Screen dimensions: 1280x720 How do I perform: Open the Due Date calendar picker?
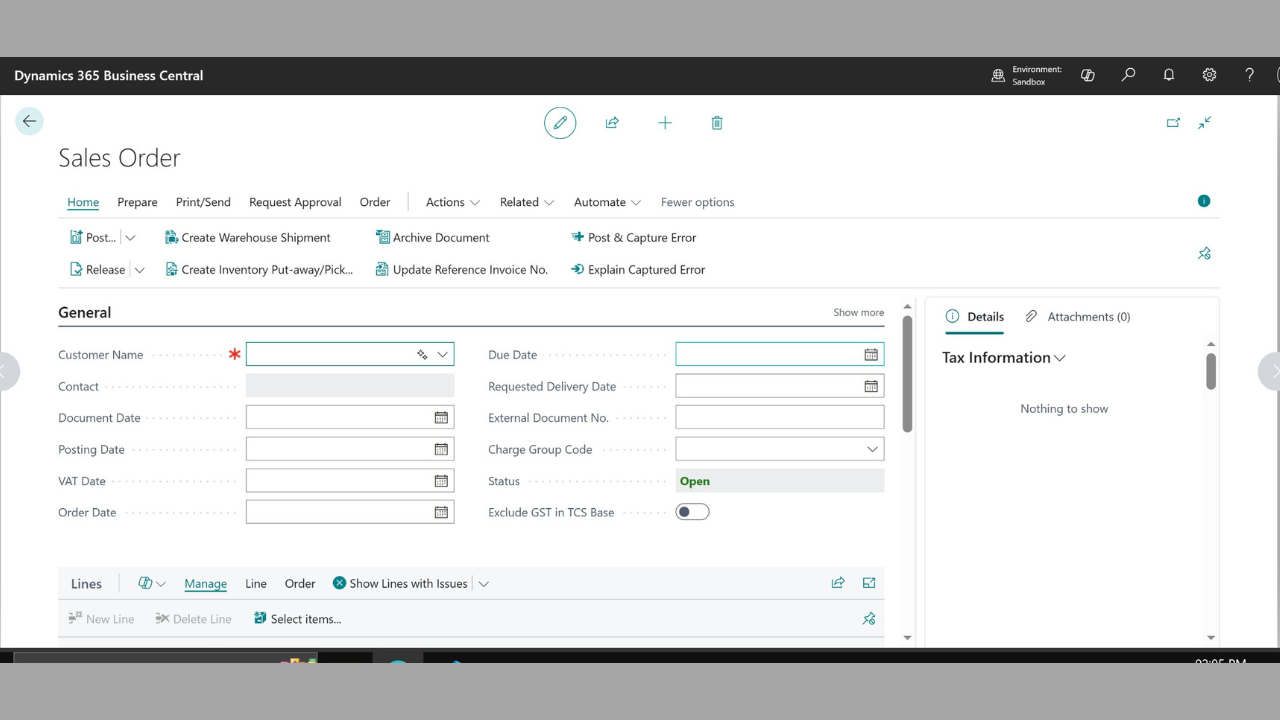[871, 355]
